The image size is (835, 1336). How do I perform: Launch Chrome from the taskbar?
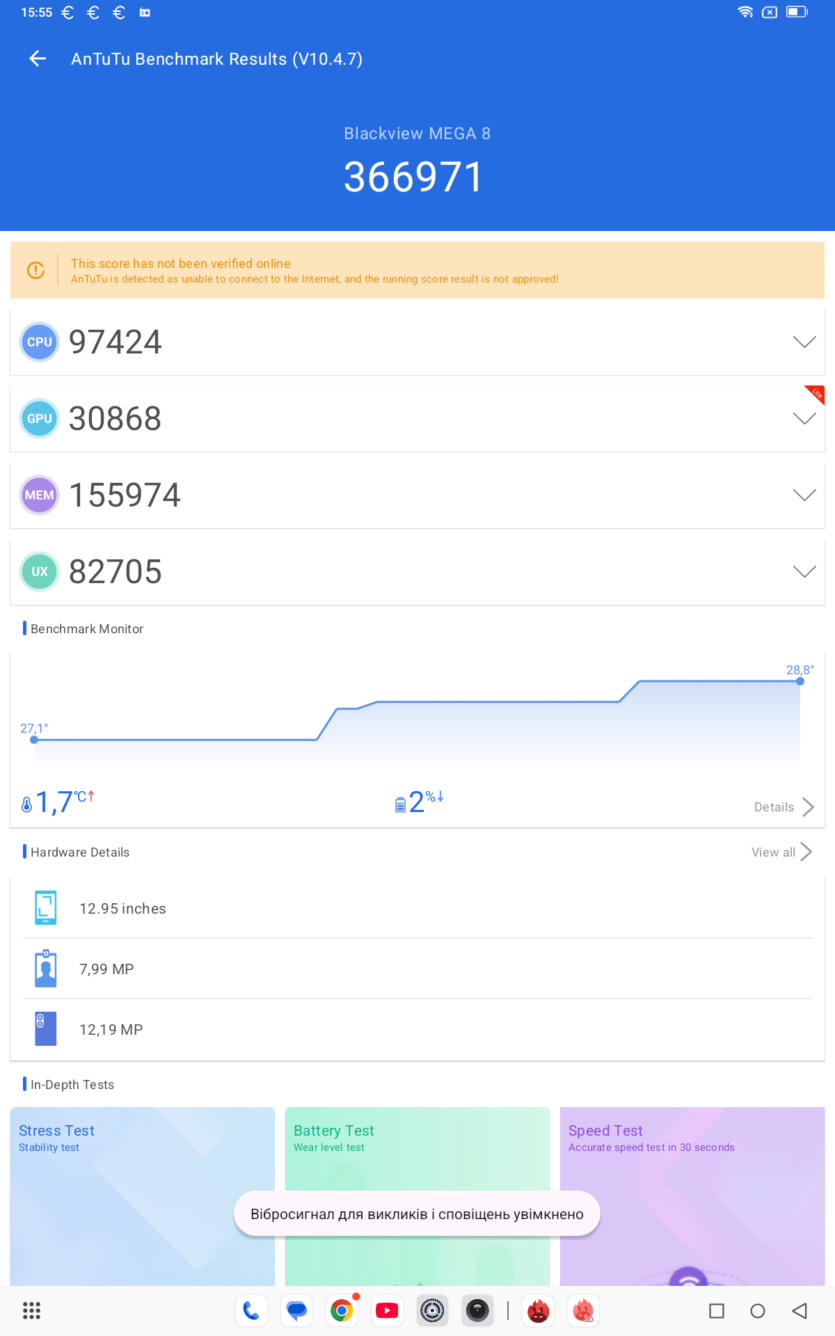coord(342,1310)
